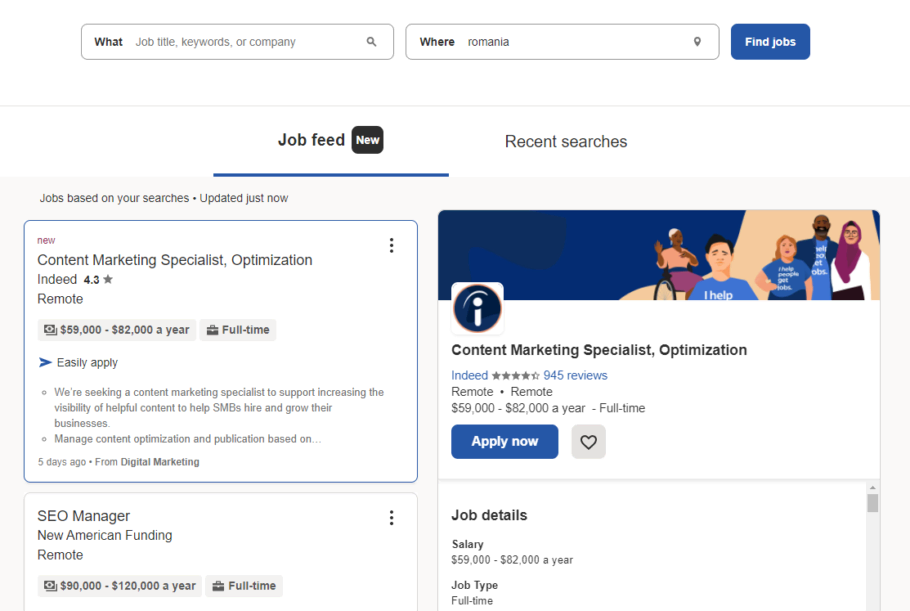Click the Where field containing romania

pos(562,42)
